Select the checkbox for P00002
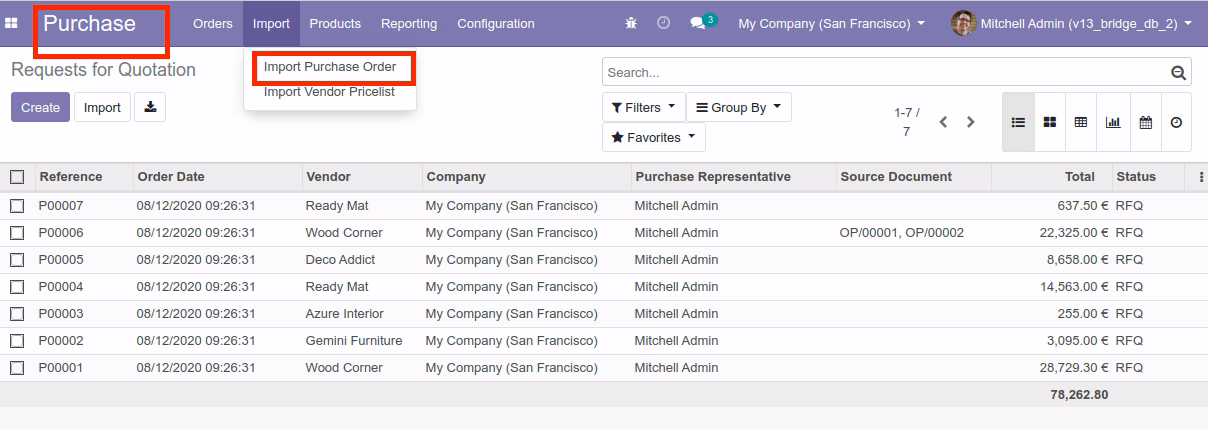This screenshot has width=1208, height=430. pyautogui.click(x=17, y=341)
